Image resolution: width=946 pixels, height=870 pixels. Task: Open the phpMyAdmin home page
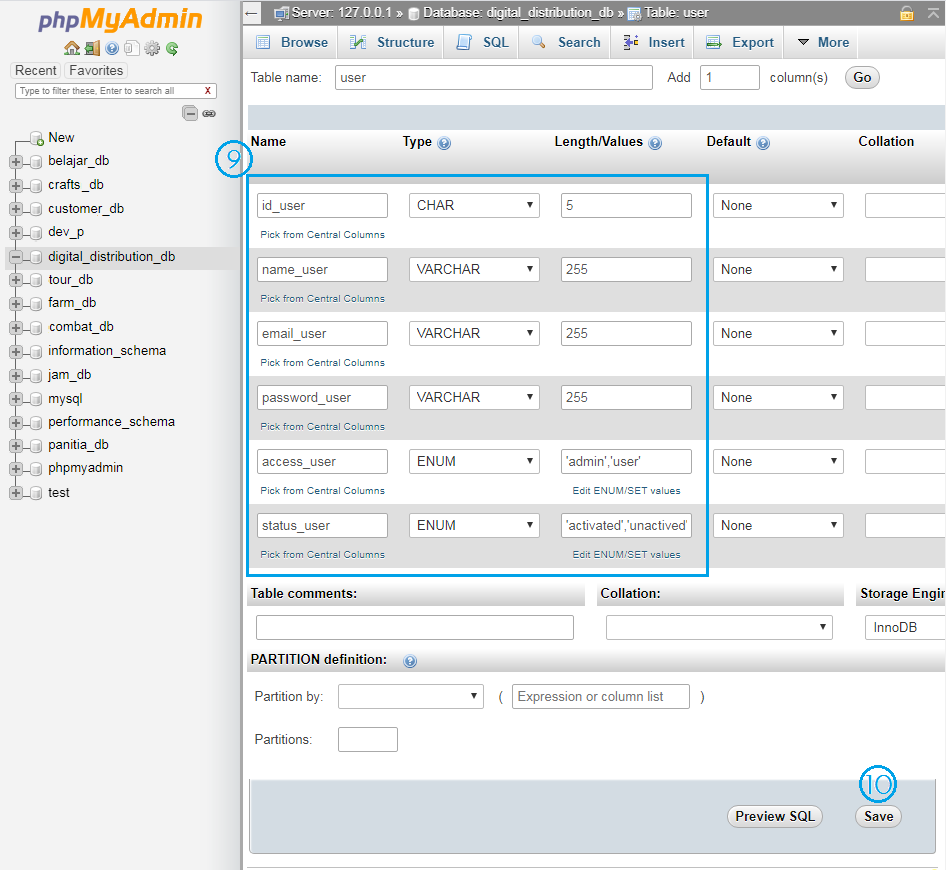click(x=71, y=47)
